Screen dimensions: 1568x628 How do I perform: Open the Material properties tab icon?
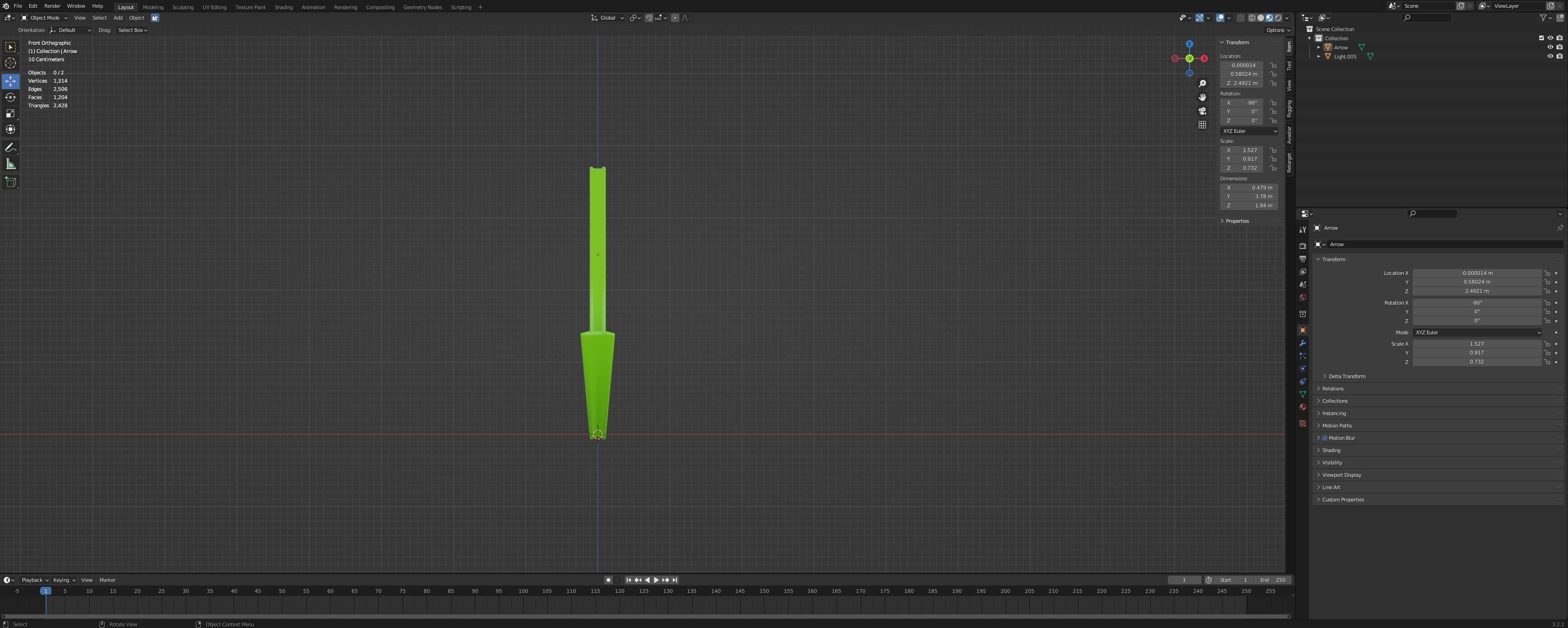coord(1303,407)
